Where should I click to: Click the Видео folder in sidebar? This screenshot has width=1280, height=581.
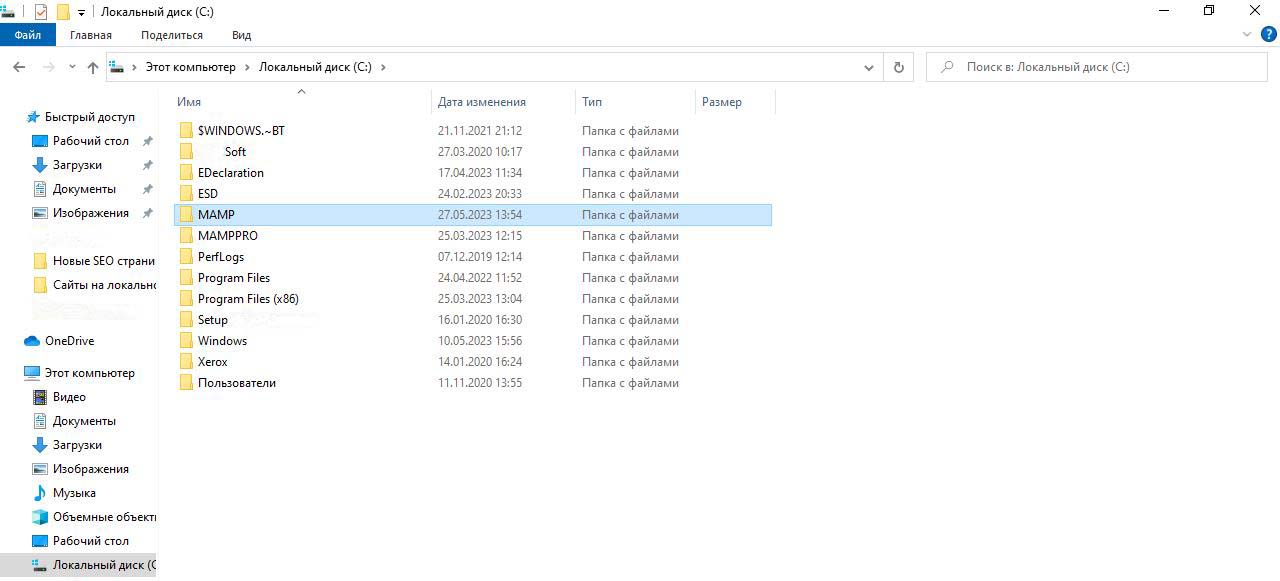[69, 397]
